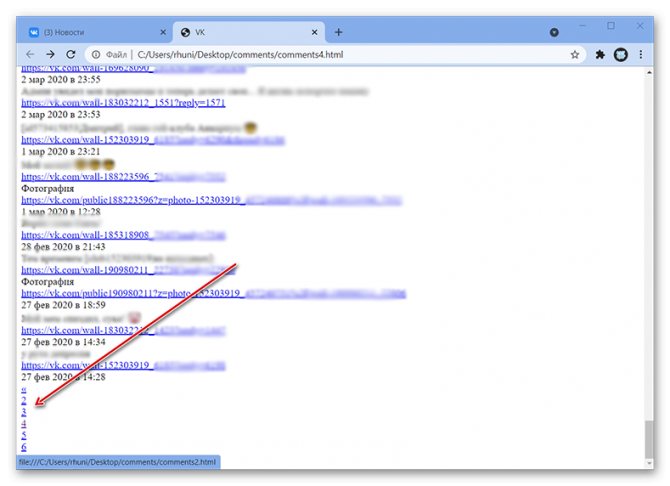Switch to the (3) Новости tab
The height and width of the screenshot is (486, 670).
coord(95,32)
